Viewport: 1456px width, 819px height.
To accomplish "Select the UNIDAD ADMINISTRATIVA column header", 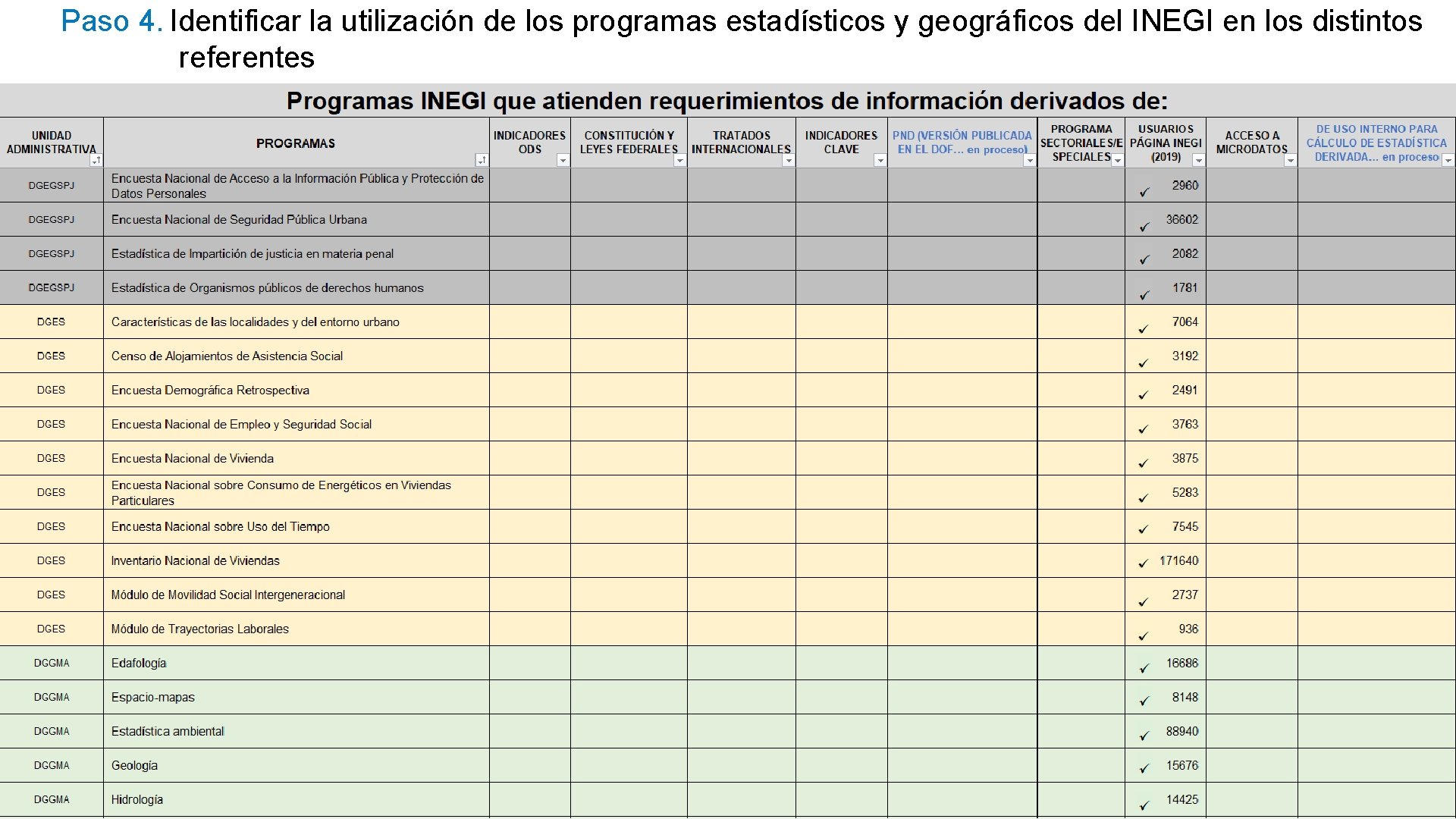I will point(52,143).
